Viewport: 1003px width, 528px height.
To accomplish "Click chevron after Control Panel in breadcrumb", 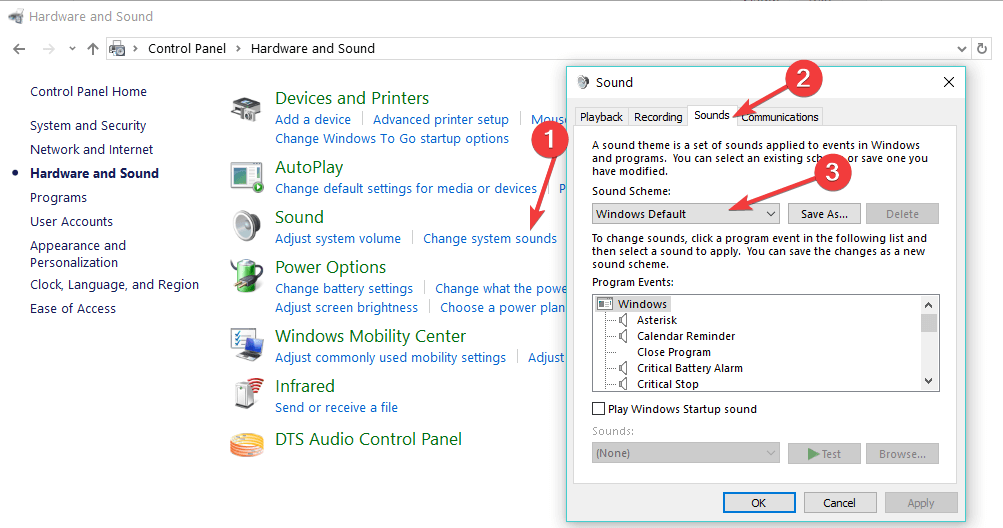I will (238, 49).
